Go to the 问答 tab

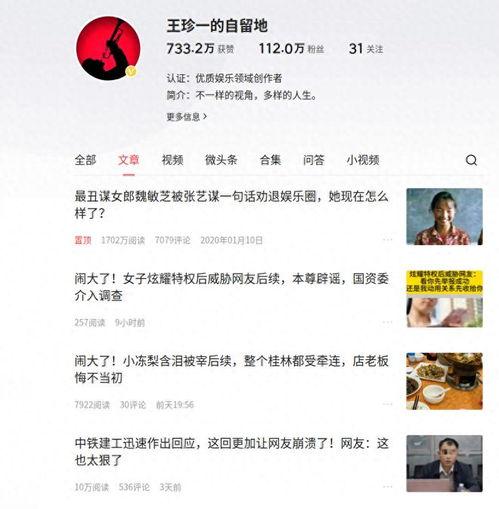314,160
